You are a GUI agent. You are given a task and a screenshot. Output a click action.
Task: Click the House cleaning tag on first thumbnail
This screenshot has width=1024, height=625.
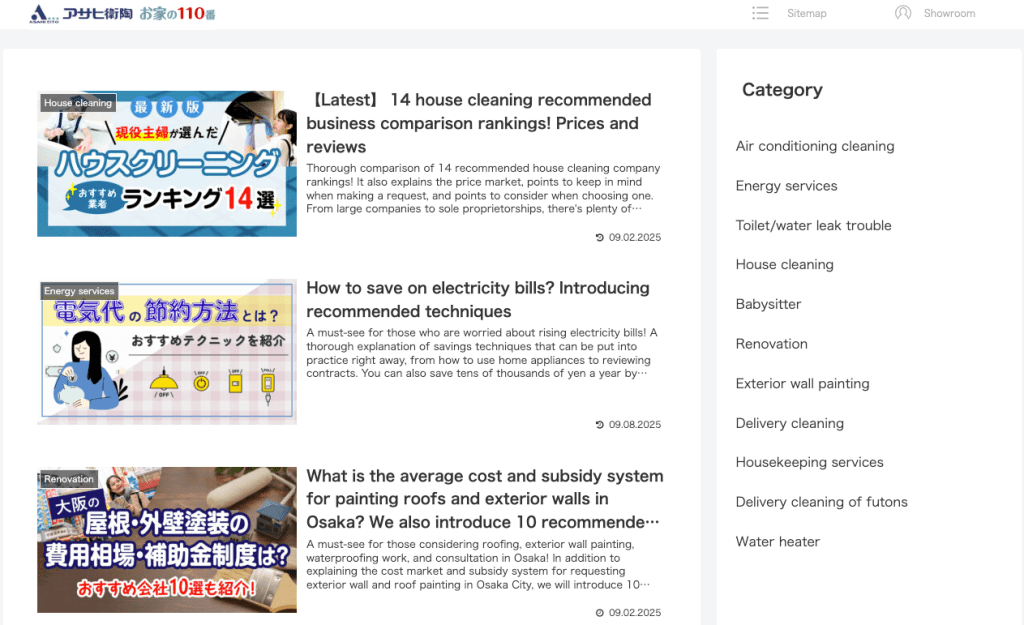[78, 103]
